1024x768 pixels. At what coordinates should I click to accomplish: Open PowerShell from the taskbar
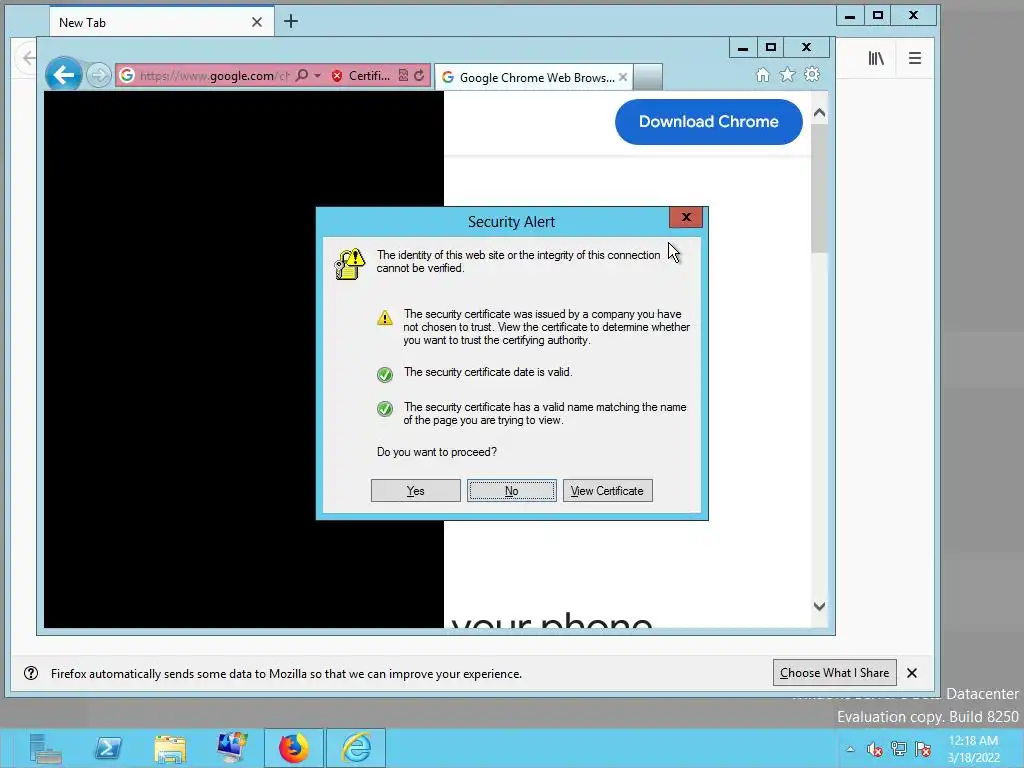coord(108,748)
